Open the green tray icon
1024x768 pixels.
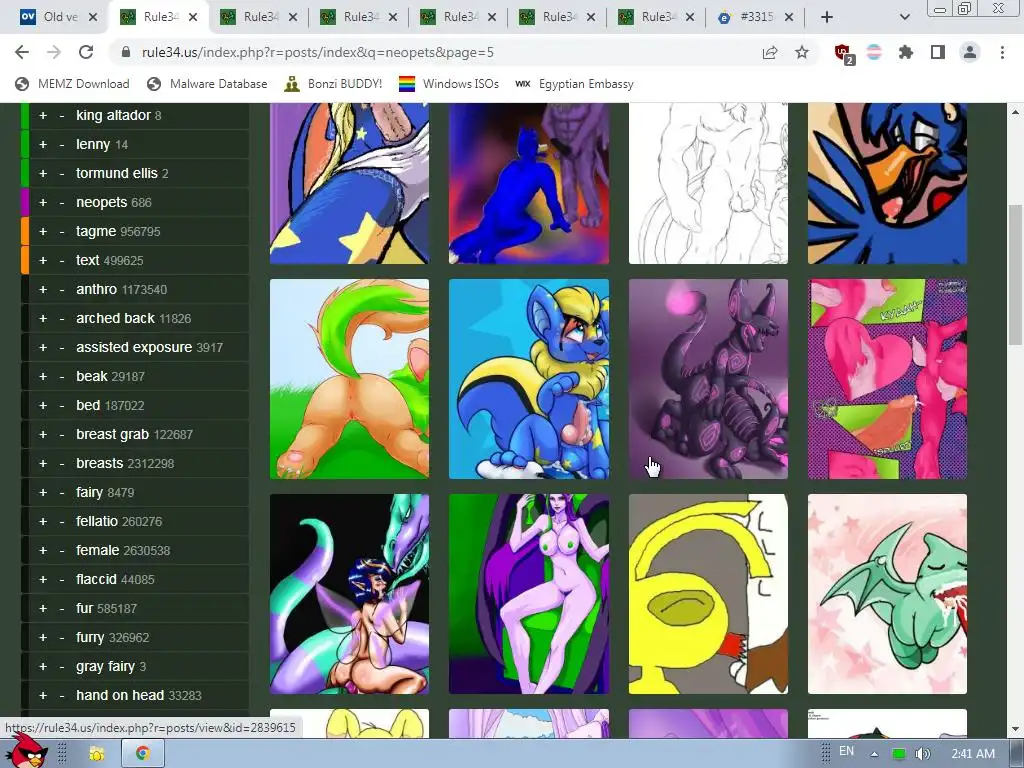click(x=899, y=754)
